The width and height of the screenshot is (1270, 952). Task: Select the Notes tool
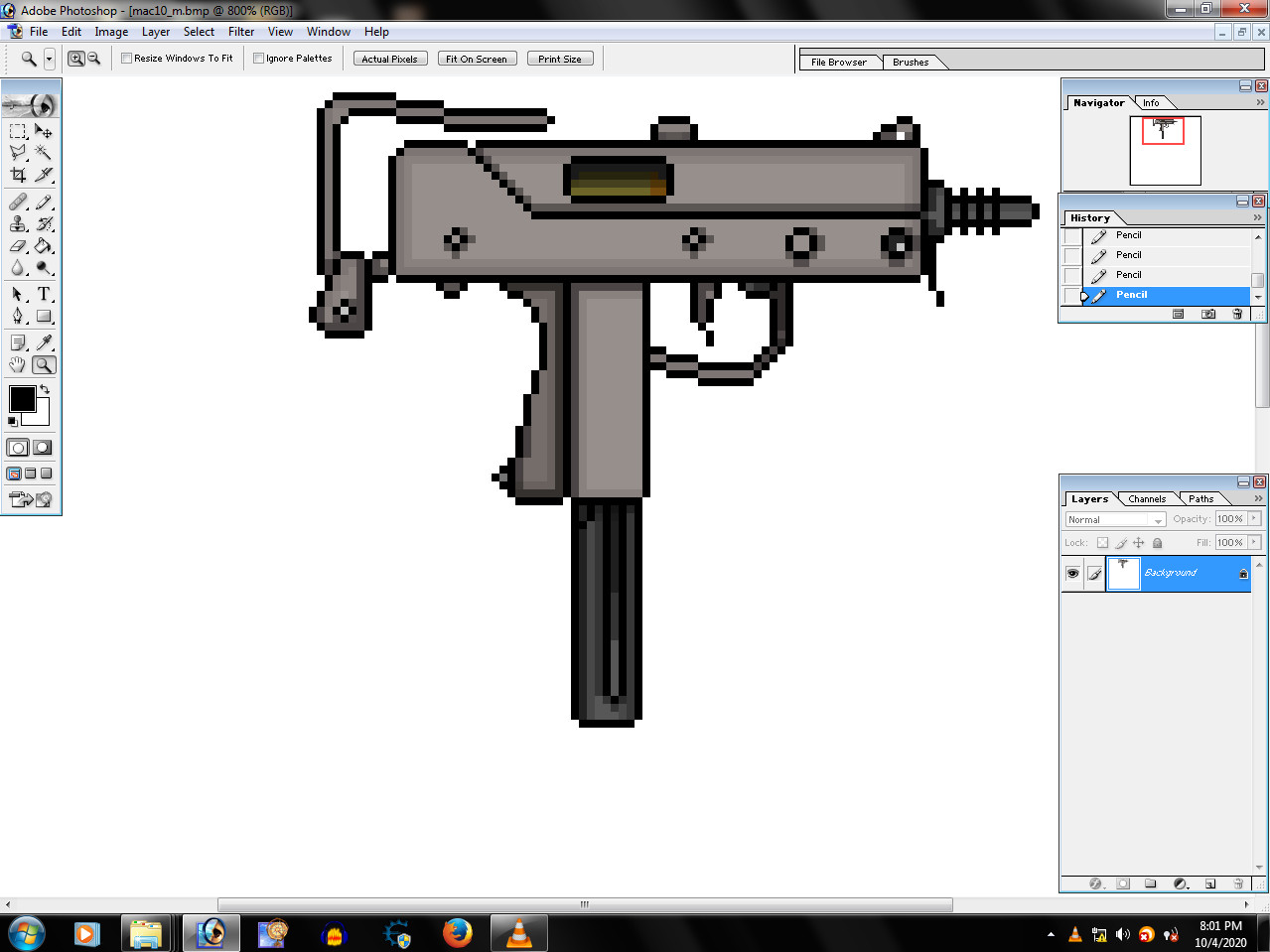(18, 343)
